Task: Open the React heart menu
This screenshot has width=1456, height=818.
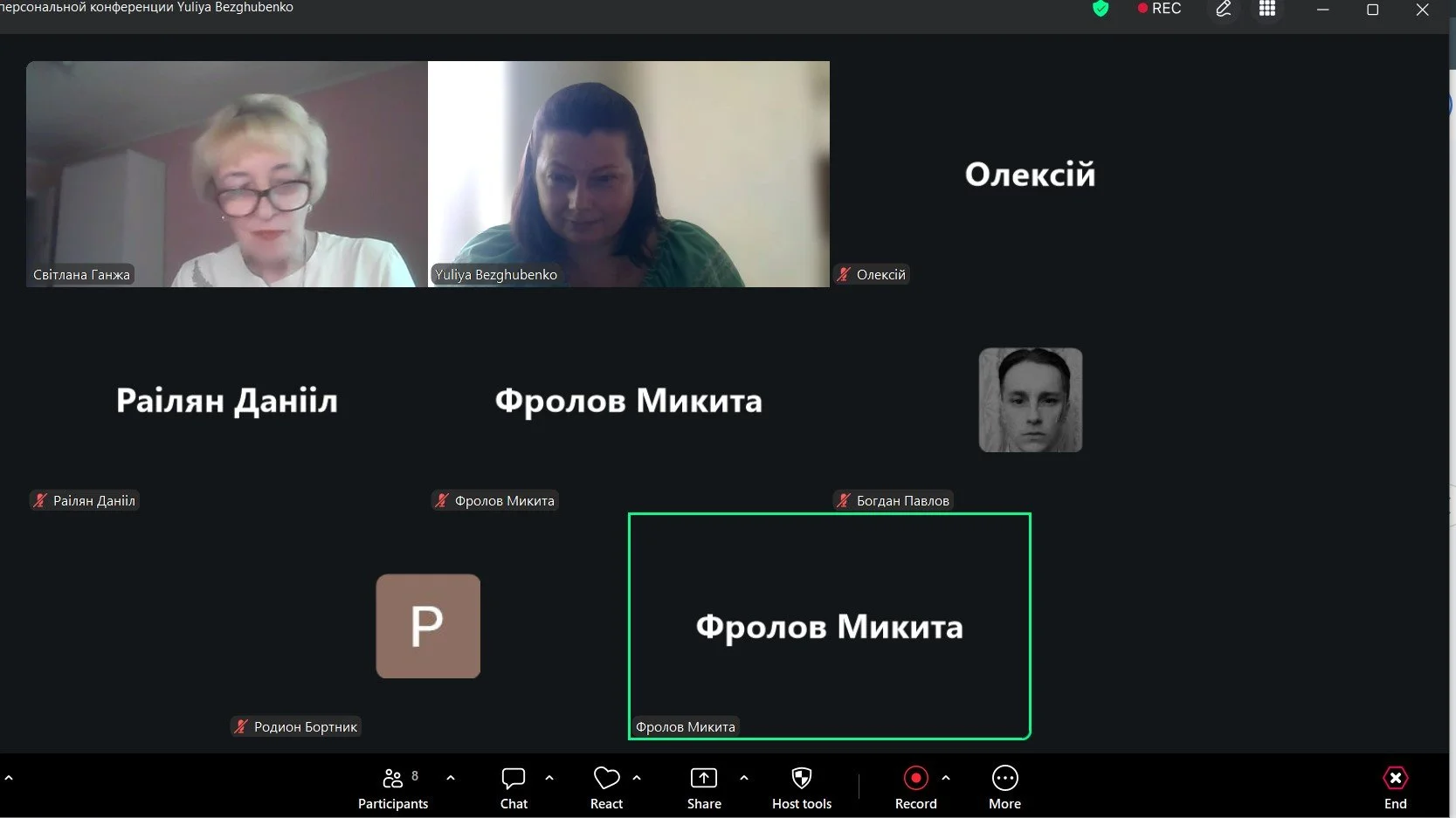Action: point(606,788)
